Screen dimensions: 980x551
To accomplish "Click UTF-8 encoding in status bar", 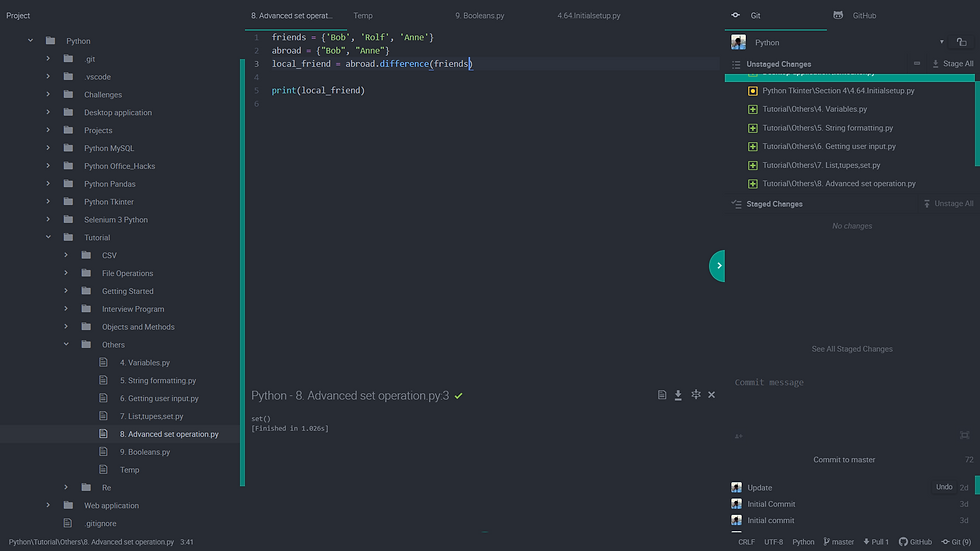I will click(773, 542).
